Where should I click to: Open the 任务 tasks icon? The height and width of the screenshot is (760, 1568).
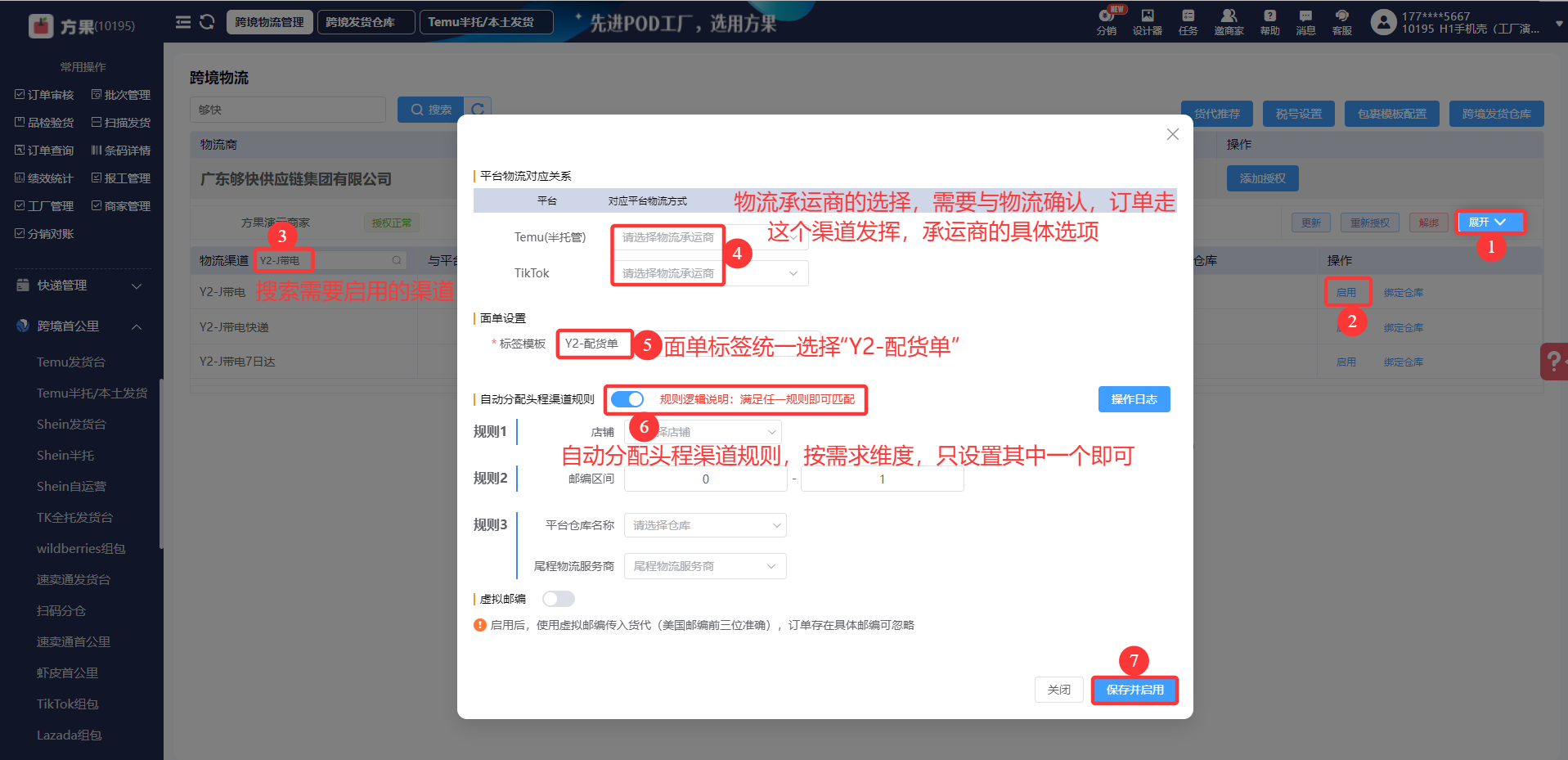coord(1188,21)
